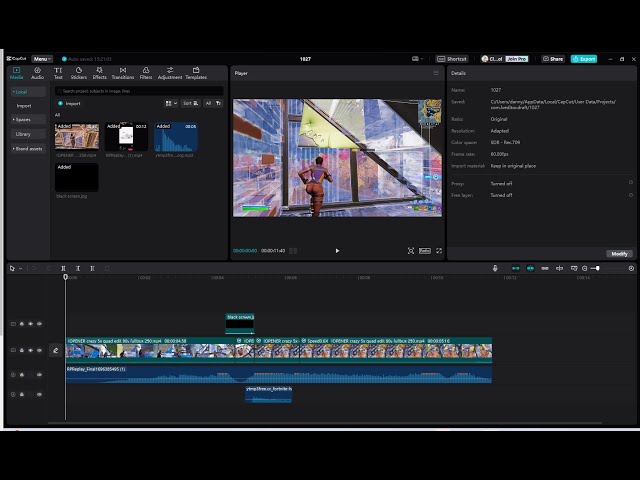
Task: Select the Delete right trim tool
Action: (92, 268)
